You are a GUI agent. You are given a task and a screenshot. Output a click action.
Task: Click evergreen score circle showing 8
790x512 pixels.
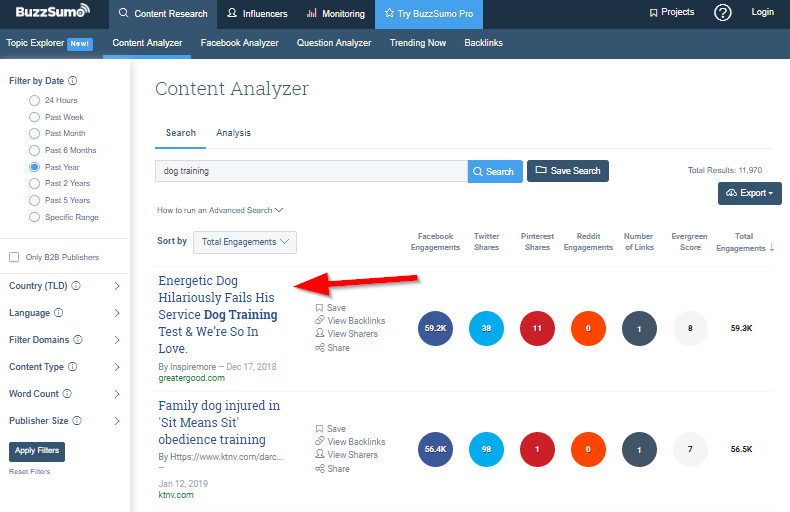690,329
